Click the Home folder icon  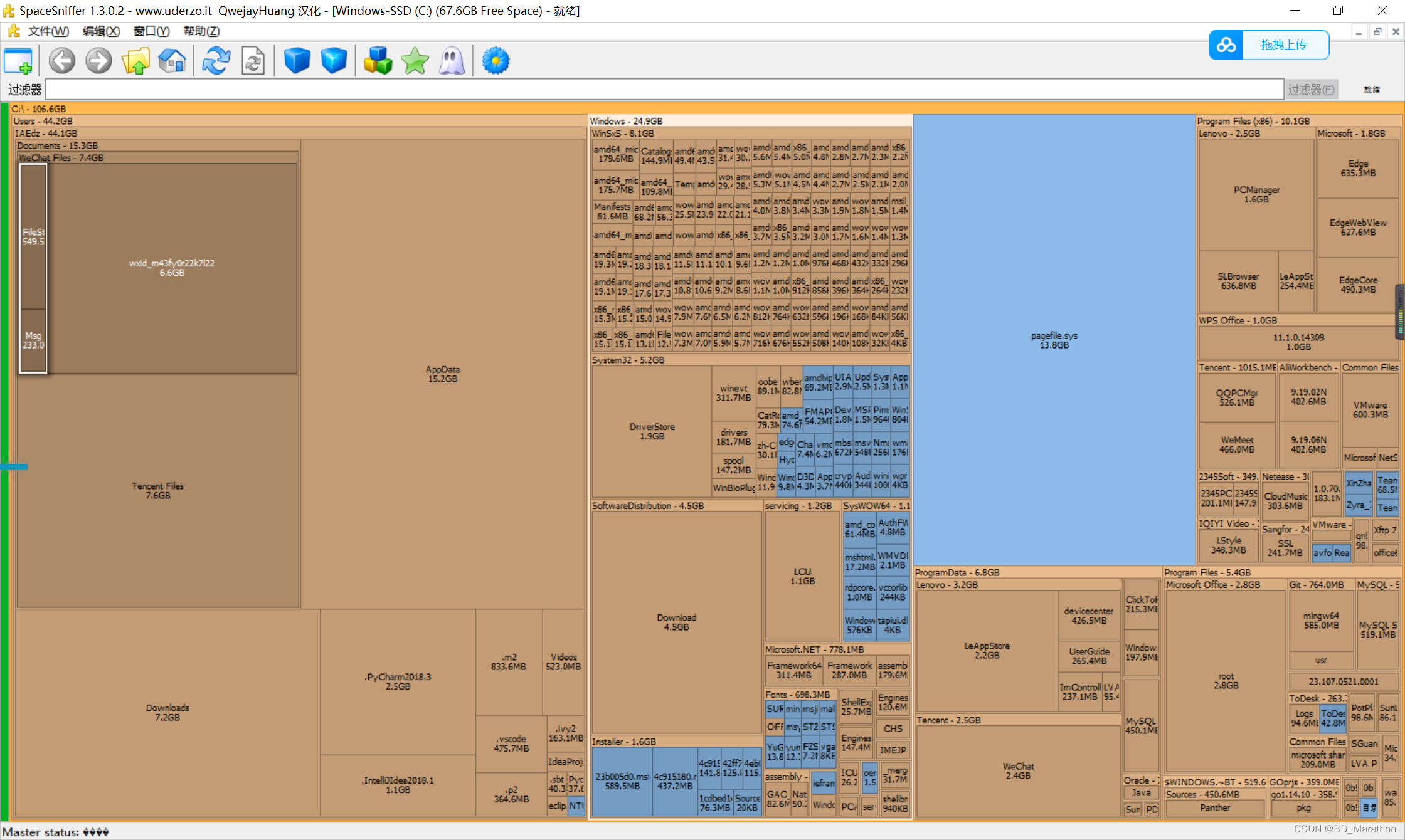click(x=172, y=61)
